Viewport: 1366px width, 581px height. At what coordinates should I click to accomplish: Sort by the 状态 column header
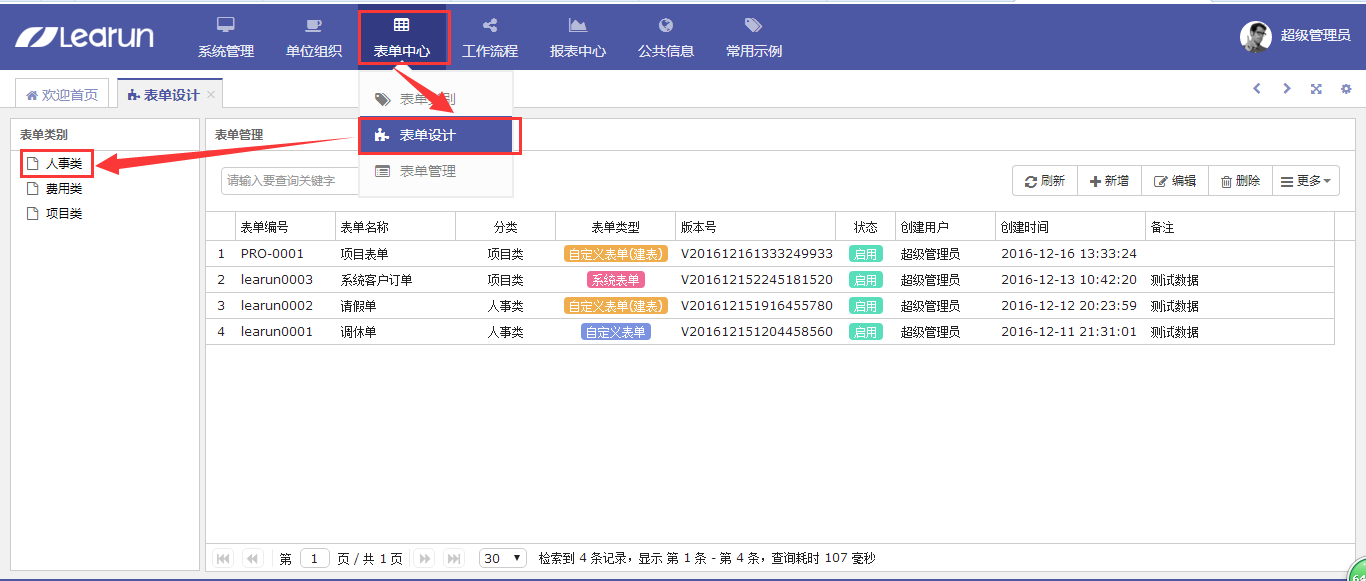[x=865, y=228]
